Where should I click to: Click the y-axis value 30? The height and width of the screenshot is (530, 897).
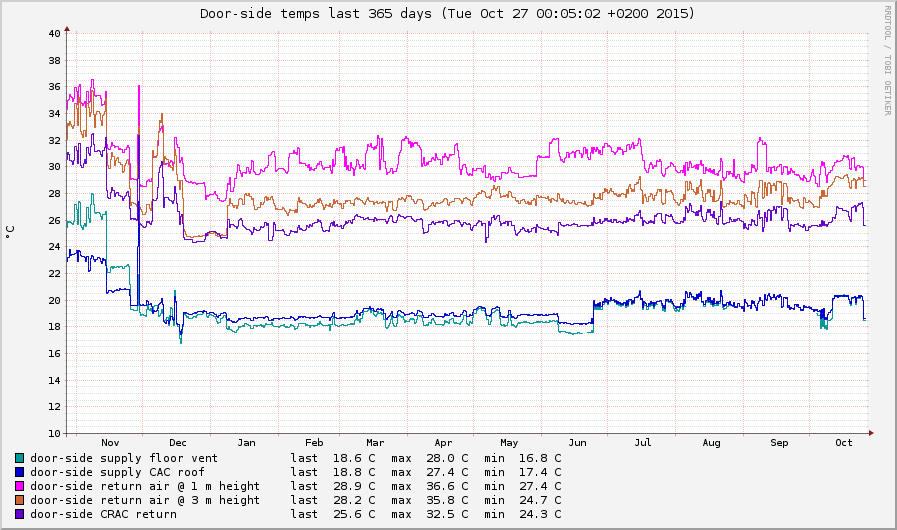[x=54, y=167]
